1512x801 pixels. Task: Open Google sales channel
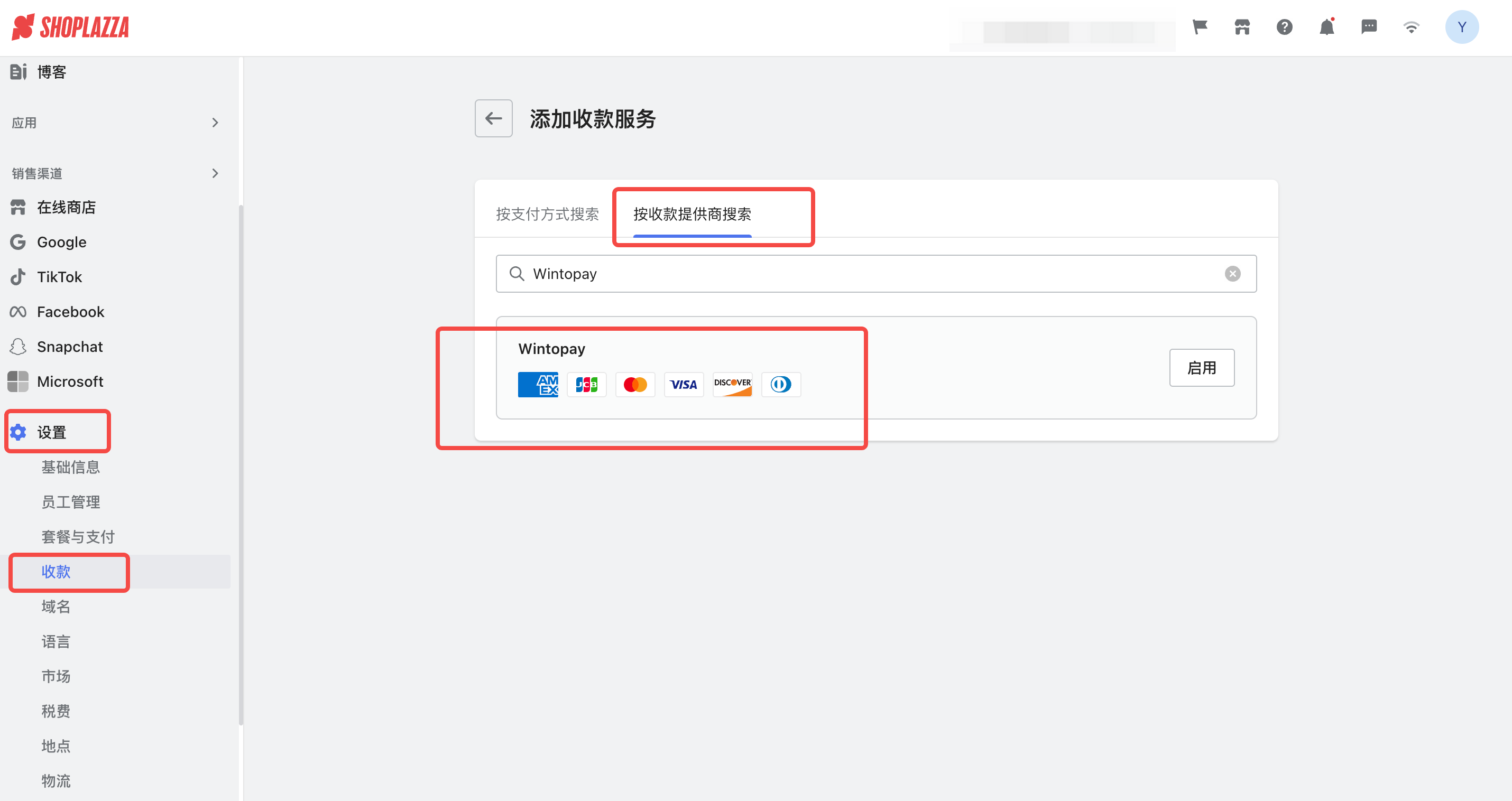pyautogui.click(x=62, y=242)
